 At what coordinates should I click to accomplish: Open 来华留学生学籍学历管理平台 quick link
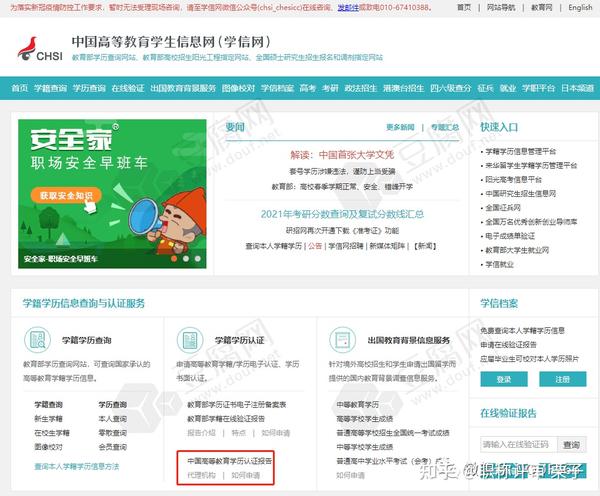click(531, 165)
